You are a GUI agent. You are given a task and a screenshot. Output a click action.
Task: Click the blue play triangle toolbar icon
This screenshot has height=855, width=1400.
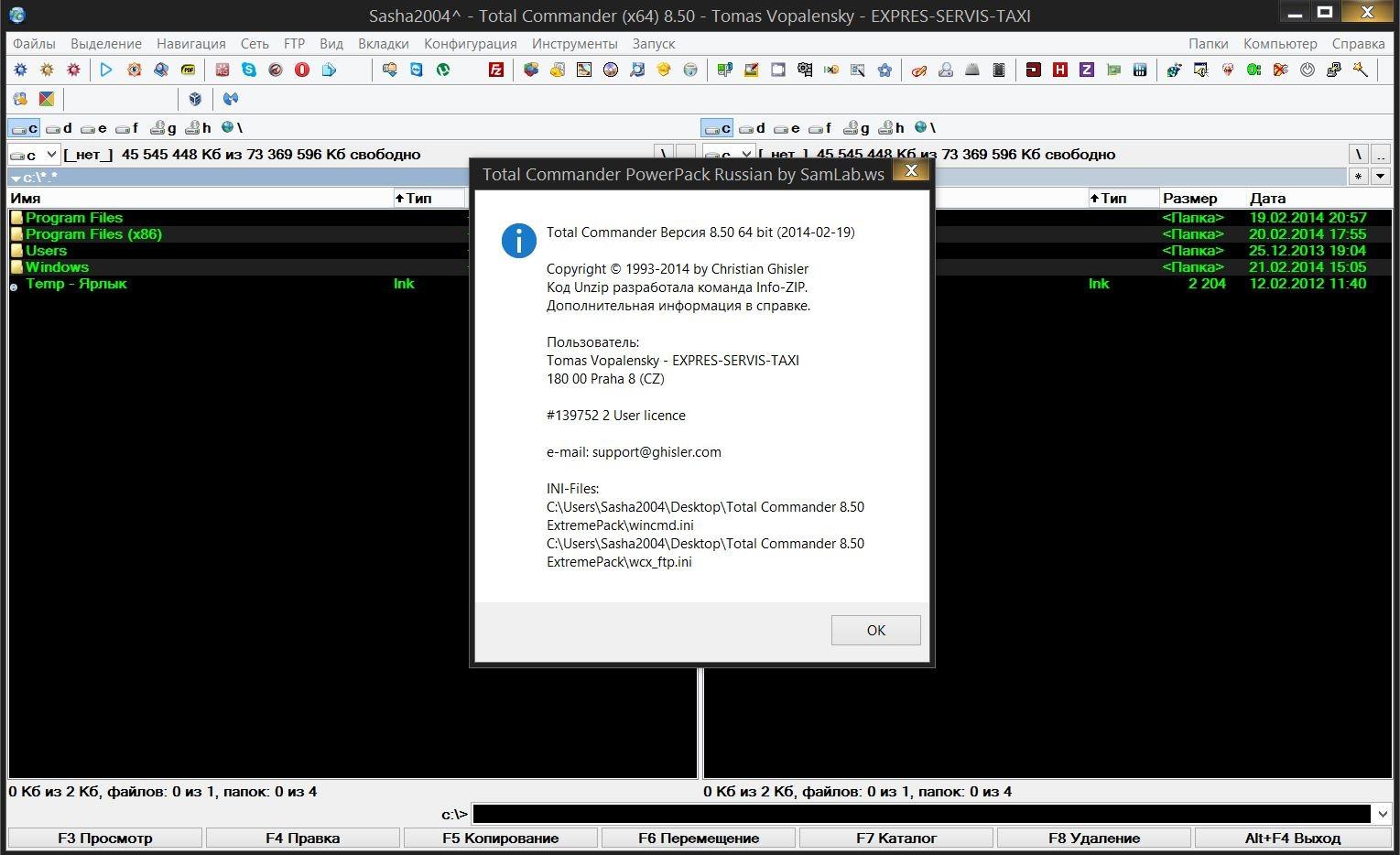coord(106,70)
